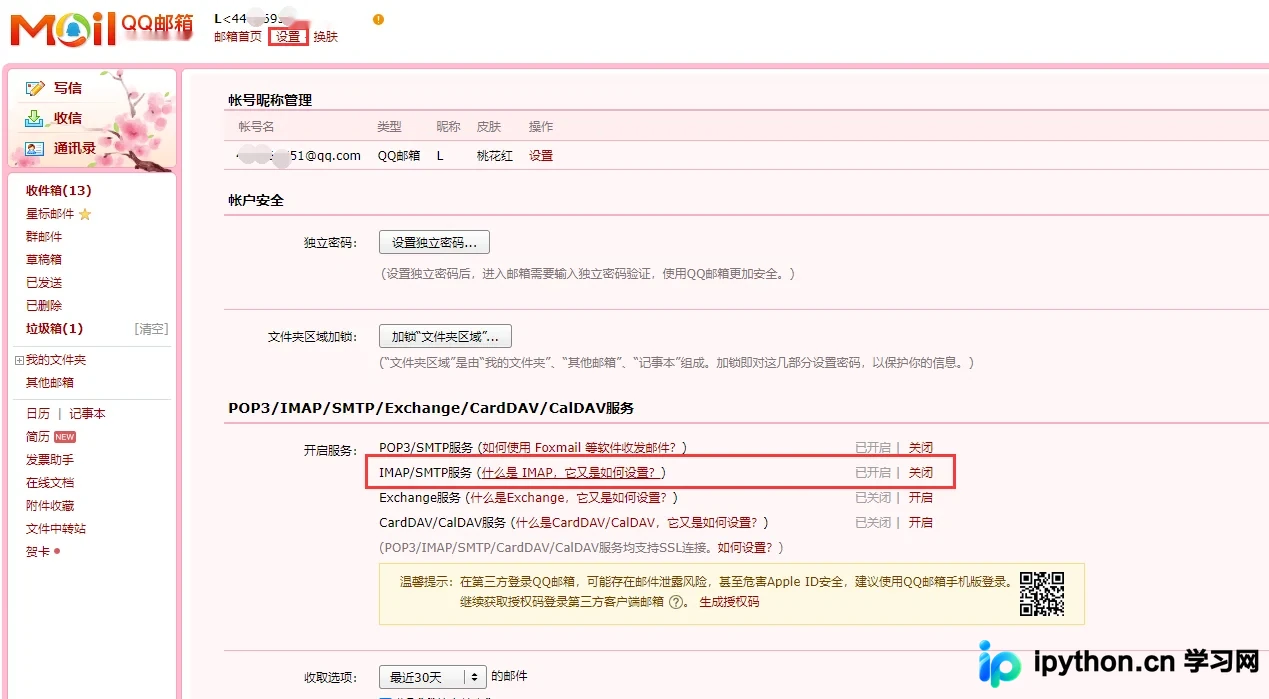Open 在线文档 in the sidebar
The image size is (1269, 699).
coord(50,483)
